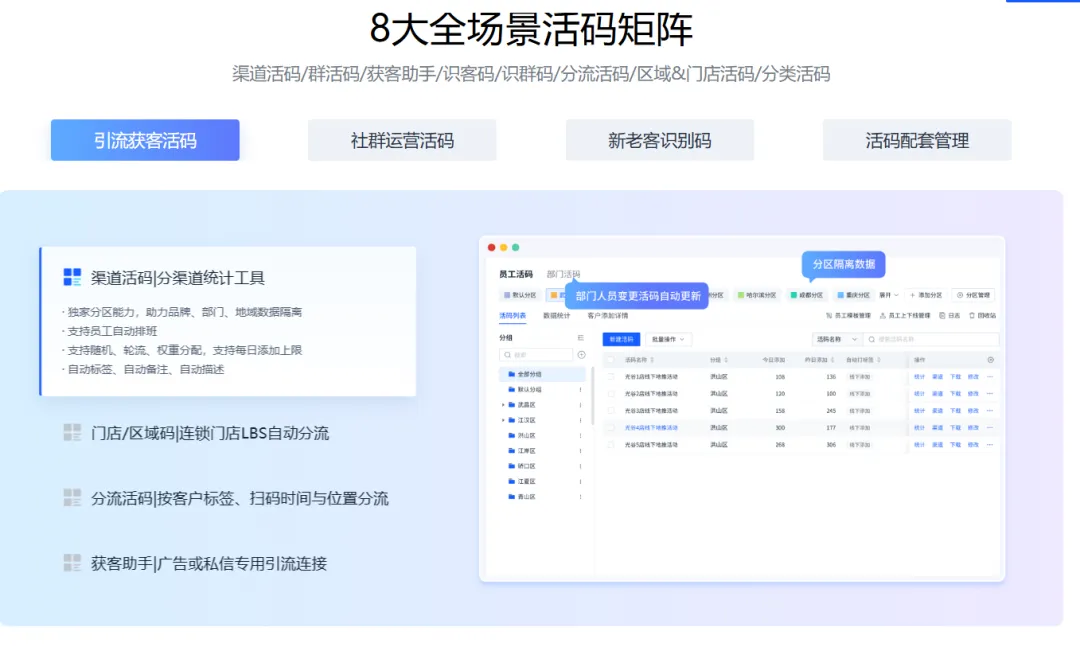1080x647 pixels.
Task: Select the 全部分组 folder
Action: [x=542, y=374]
